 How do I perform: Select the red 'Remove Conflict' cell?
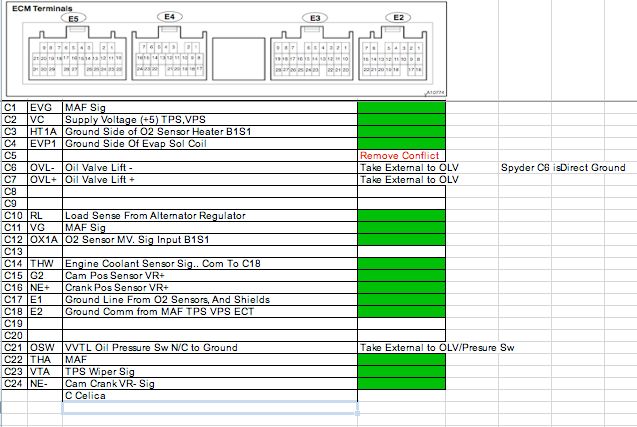(401, 156)
